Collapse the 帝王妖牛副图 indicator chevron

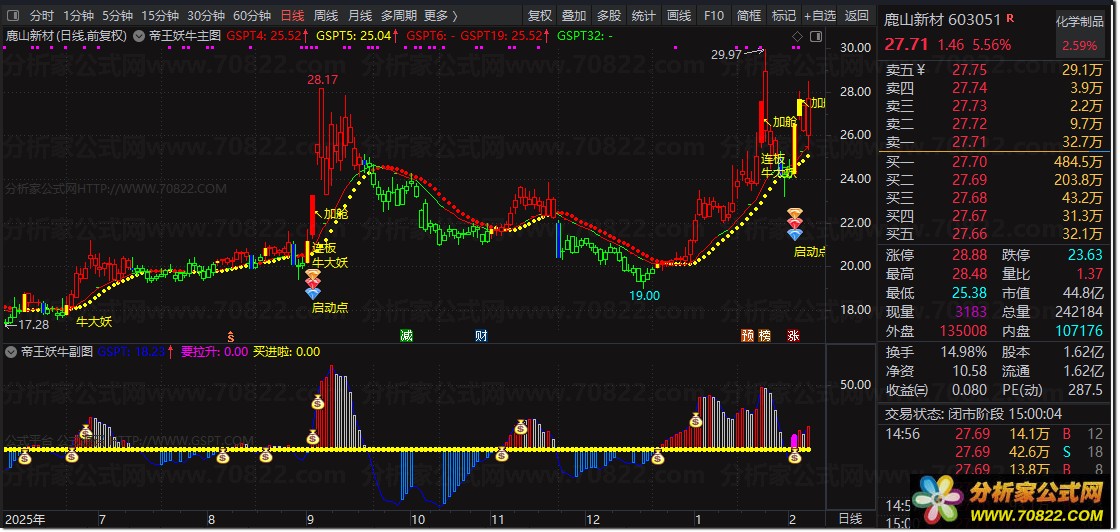pyautogui.click(x=11, y=352)
